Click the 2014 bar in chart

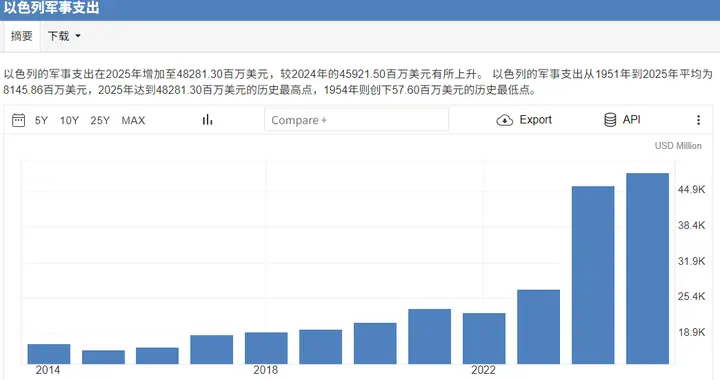(49, 354)
